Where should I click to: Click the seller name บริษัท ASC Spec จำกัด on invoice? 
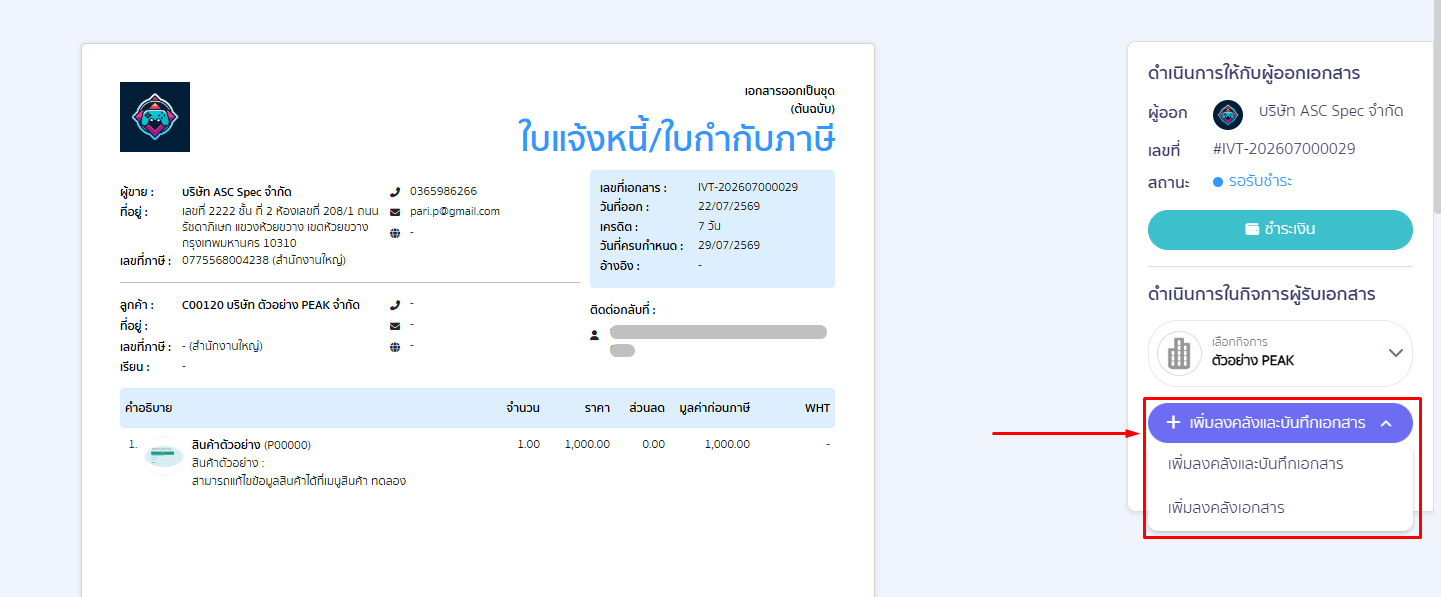pyautogui.click(x=237, y=192)
